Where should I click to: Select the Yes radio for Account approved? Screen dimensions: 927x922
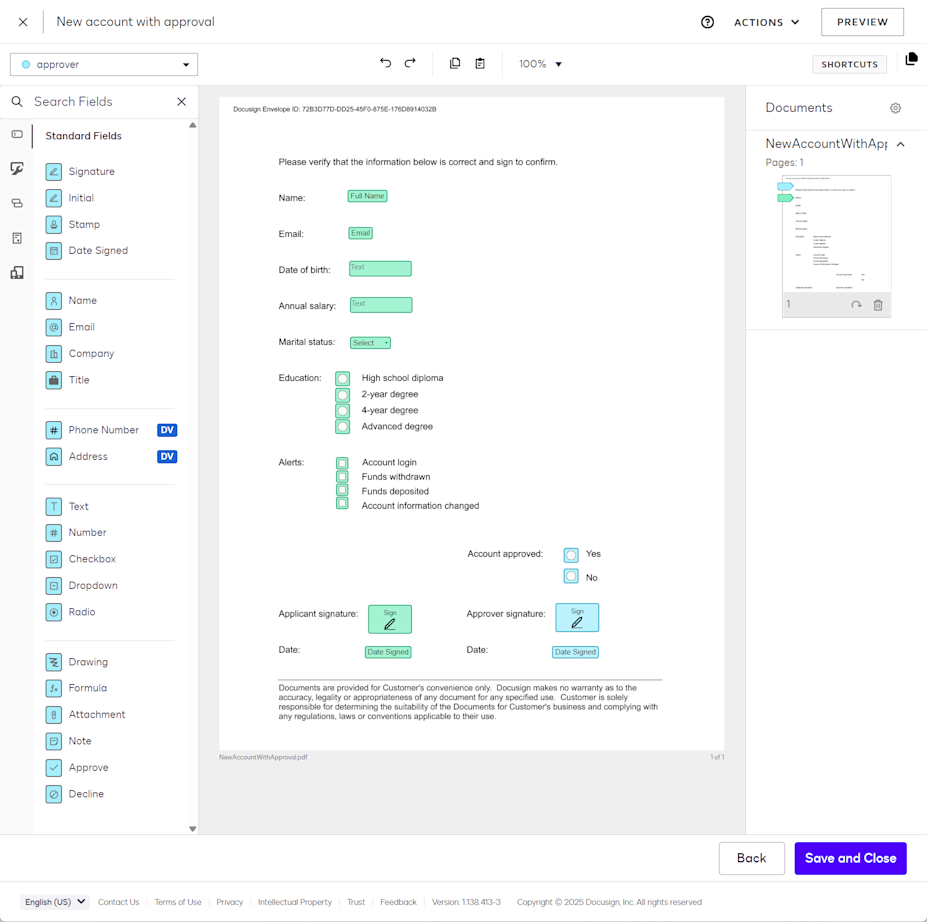click(x=571, y=553)
